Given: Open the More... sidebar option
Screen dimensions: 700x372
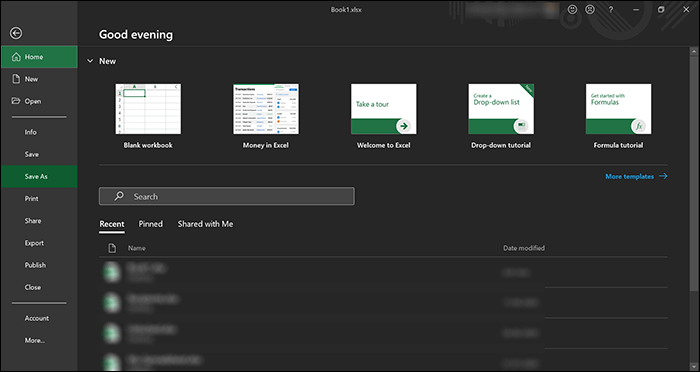Looking at the screenshot, I should (35, 340).
